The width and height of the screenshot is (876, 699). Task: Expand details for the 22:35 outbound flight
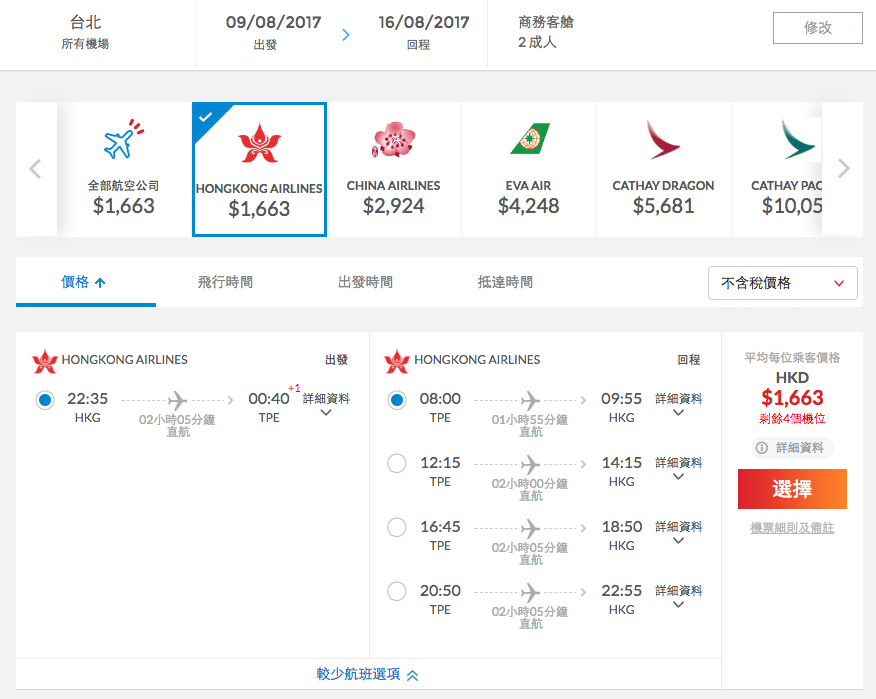326,405
